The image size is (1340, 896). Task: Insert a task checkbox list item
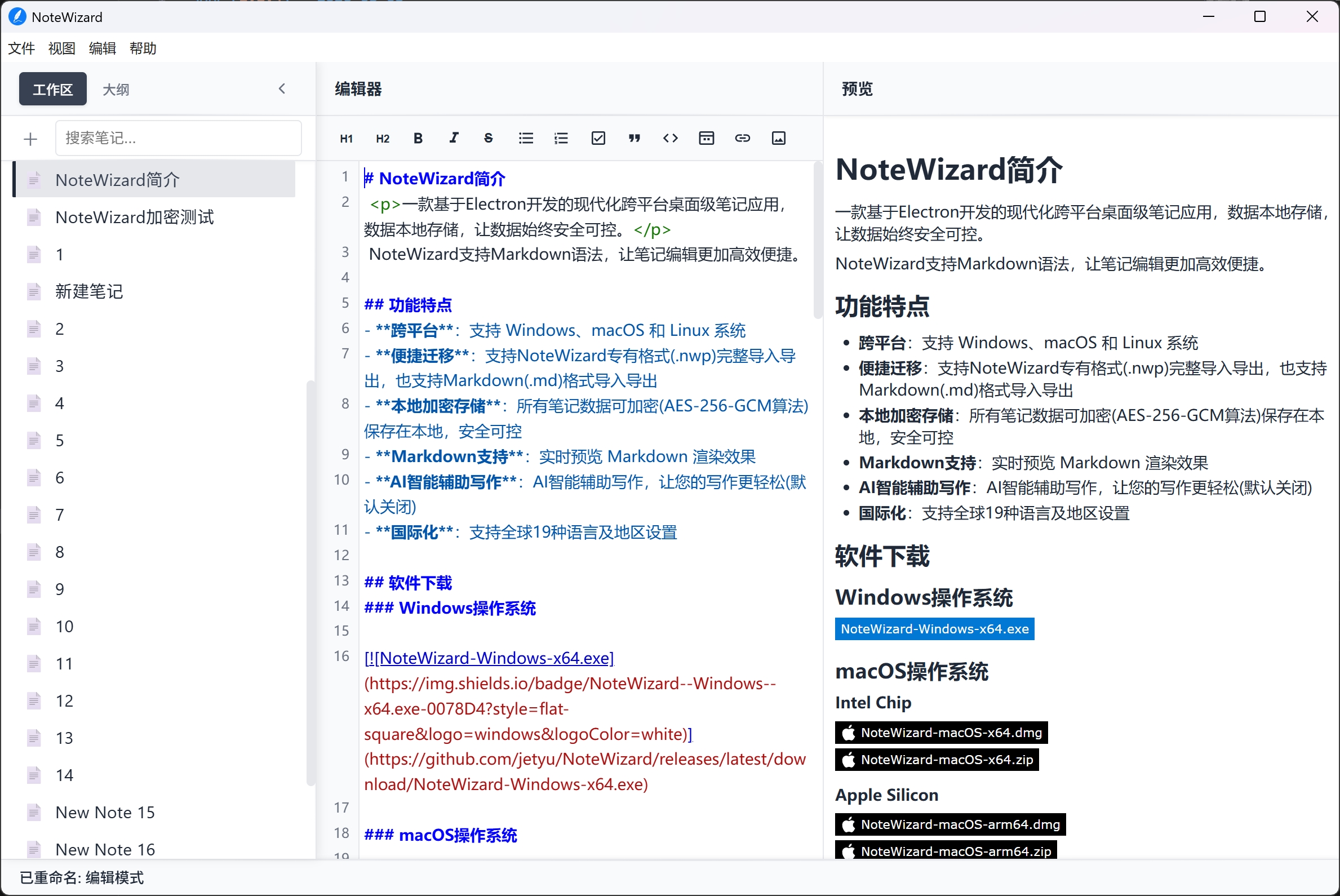[x=598, y=138]
